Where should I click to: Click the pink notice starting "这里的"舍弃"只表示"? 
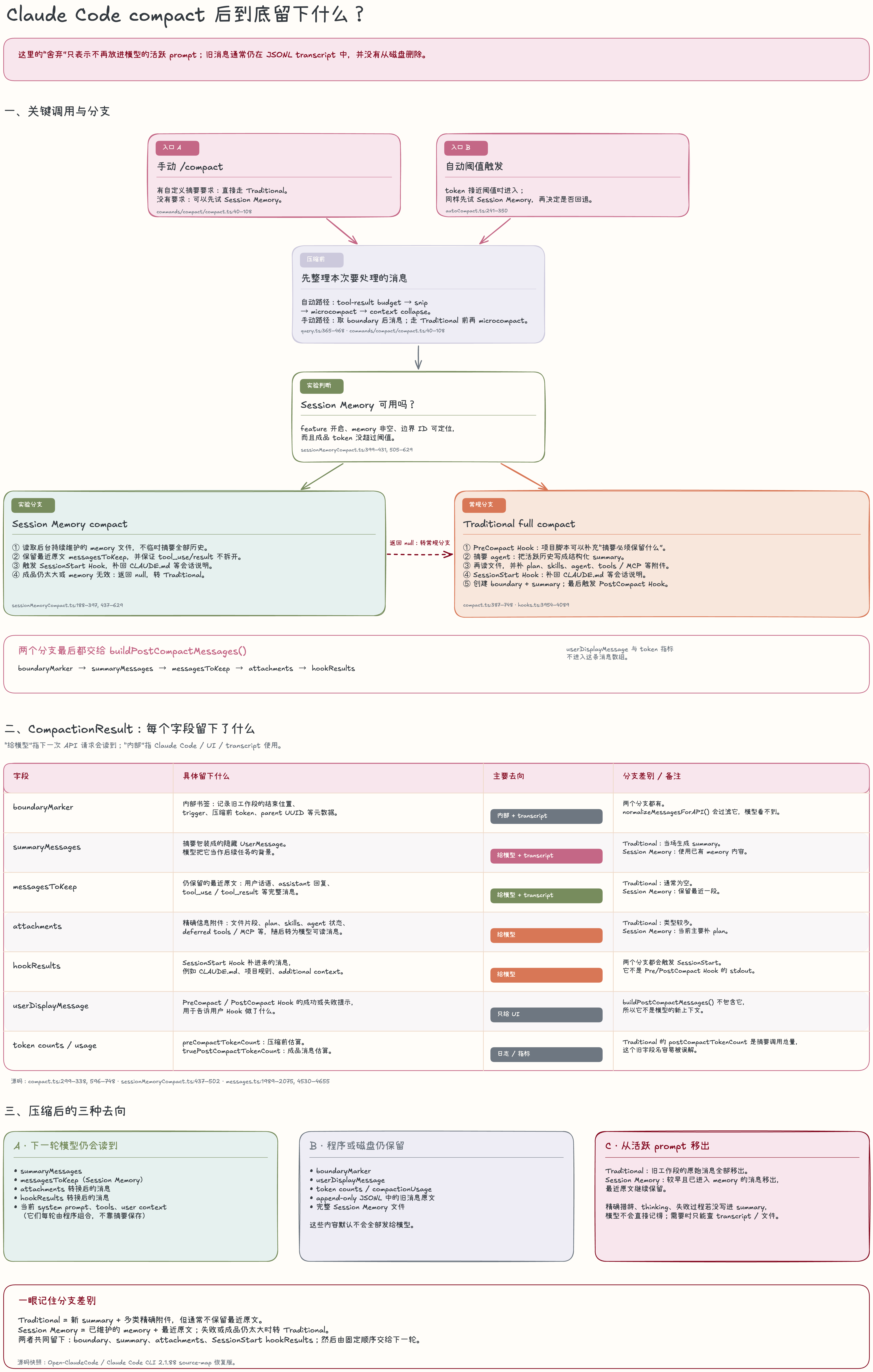pos(436,59)
